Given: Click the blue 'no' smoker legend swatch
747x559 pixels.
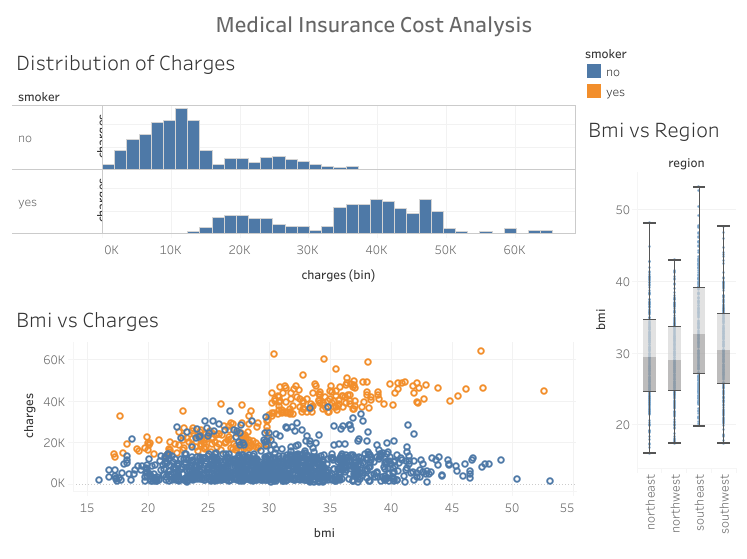Looking at the screenshot, I should [x=594, y=72].
